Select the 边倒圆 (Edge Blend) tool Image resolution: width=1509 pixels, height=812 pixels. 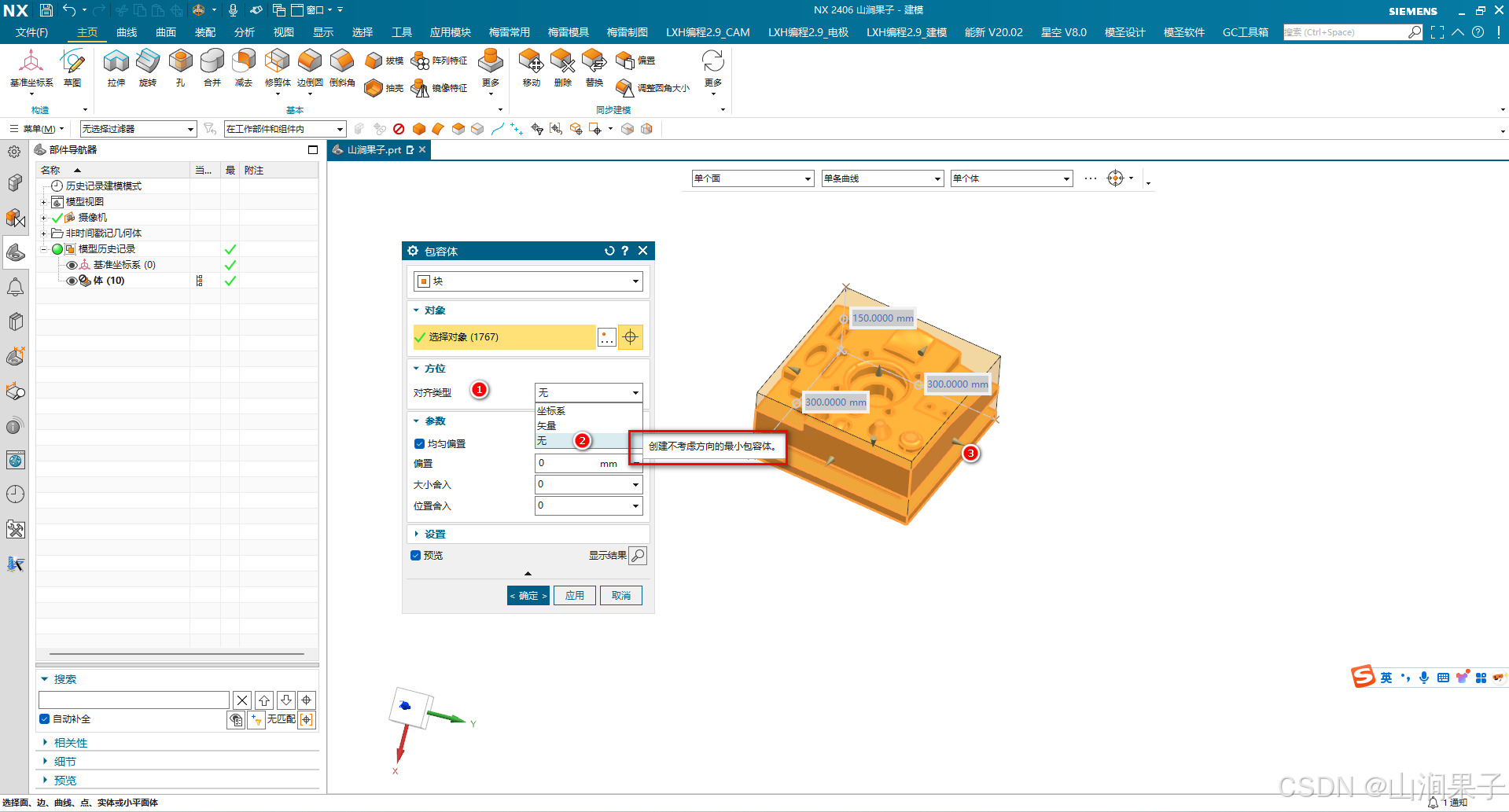point(310,68)
